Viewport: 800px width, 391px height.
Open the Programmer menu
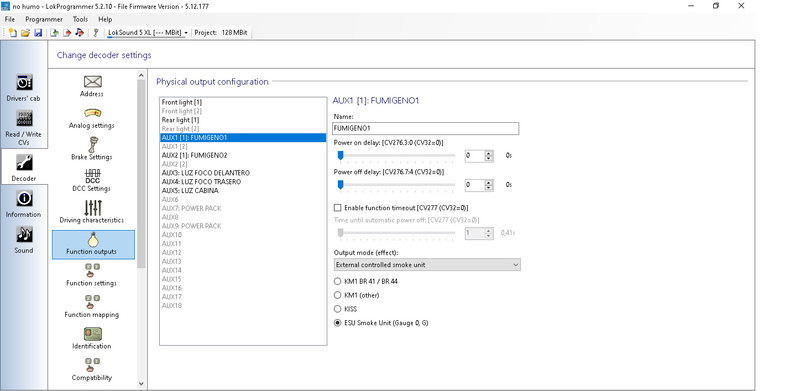(x=44, y=19)
